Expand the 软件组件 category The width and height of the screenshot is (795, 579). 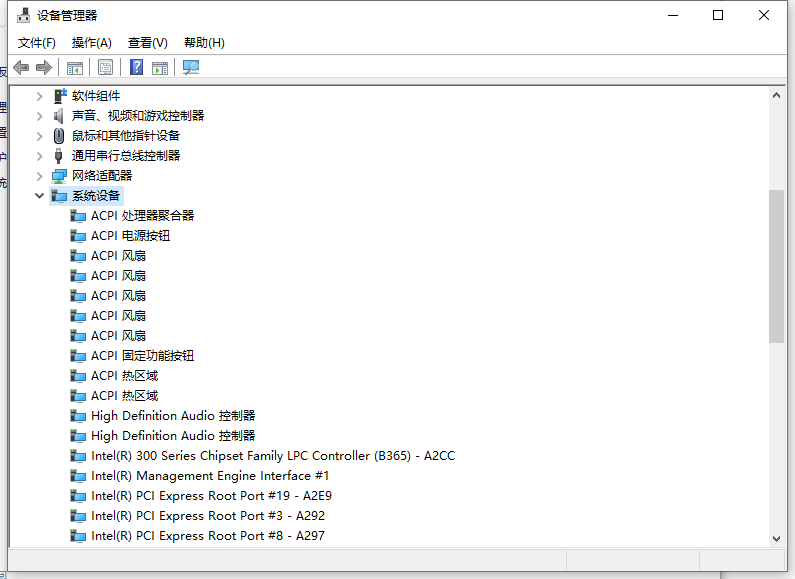coord(40,96)
